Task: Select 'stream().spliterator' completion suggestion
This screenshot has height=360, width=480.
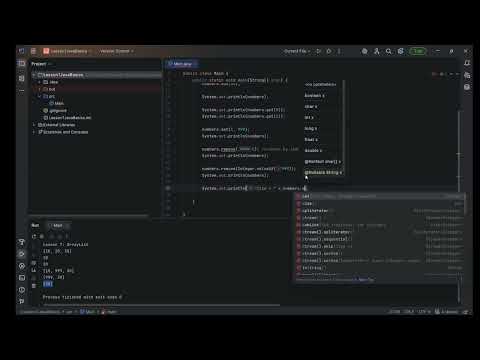Action: click(380, 232)
